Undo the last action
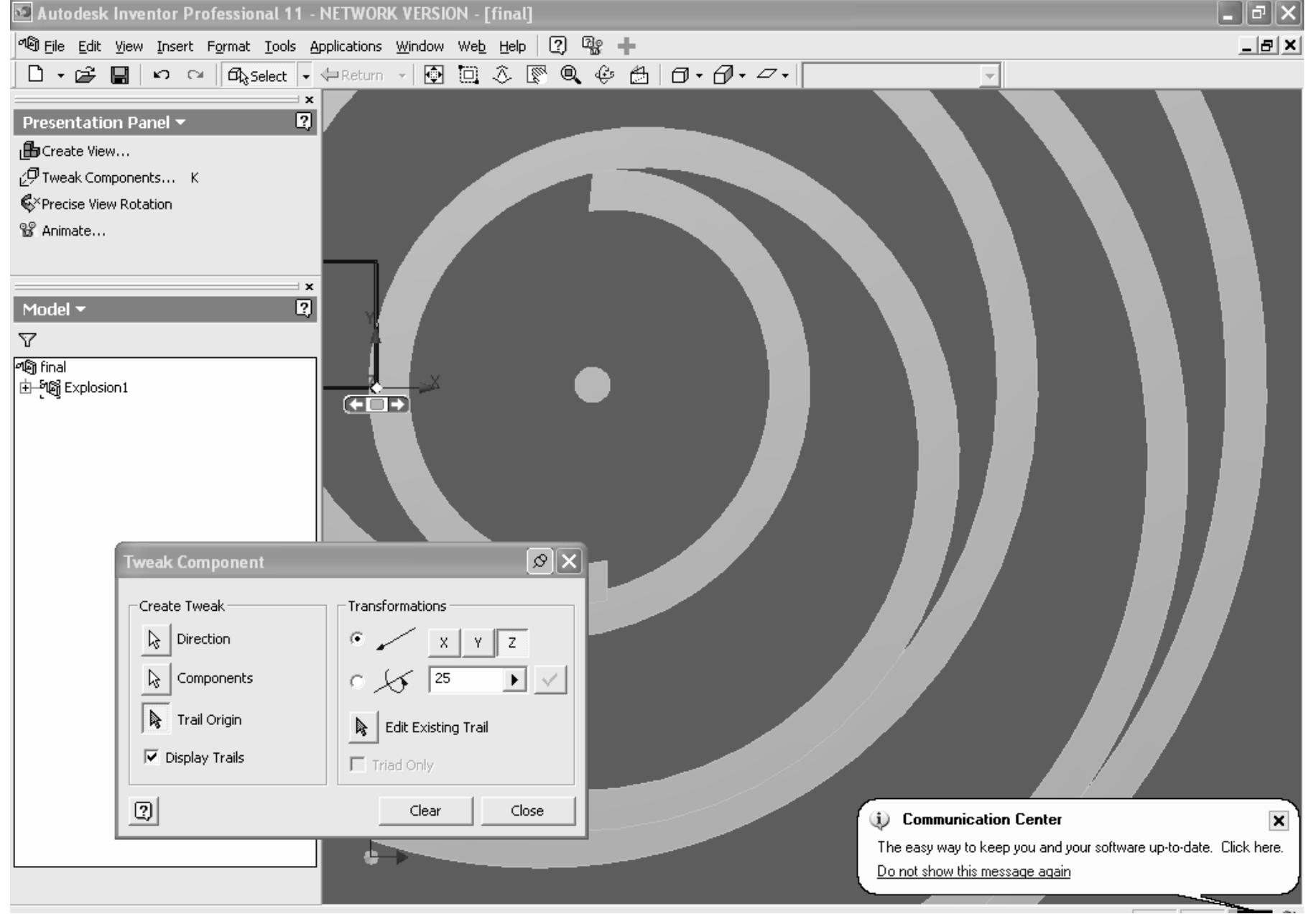Screen dimensions: 1316x914 coord(162,75)
